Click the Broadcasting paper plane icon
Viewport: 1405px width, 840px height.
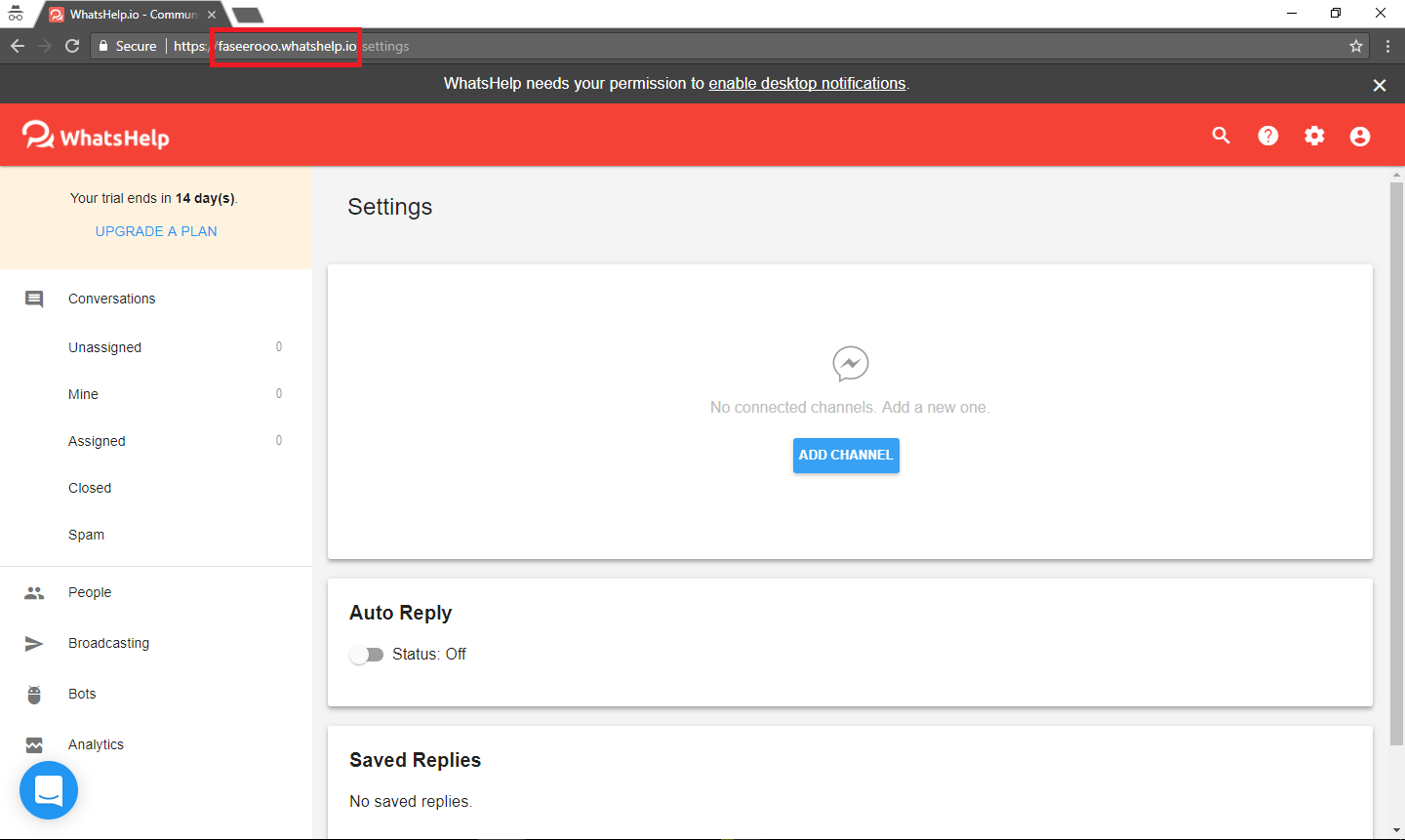coord(34,643)
